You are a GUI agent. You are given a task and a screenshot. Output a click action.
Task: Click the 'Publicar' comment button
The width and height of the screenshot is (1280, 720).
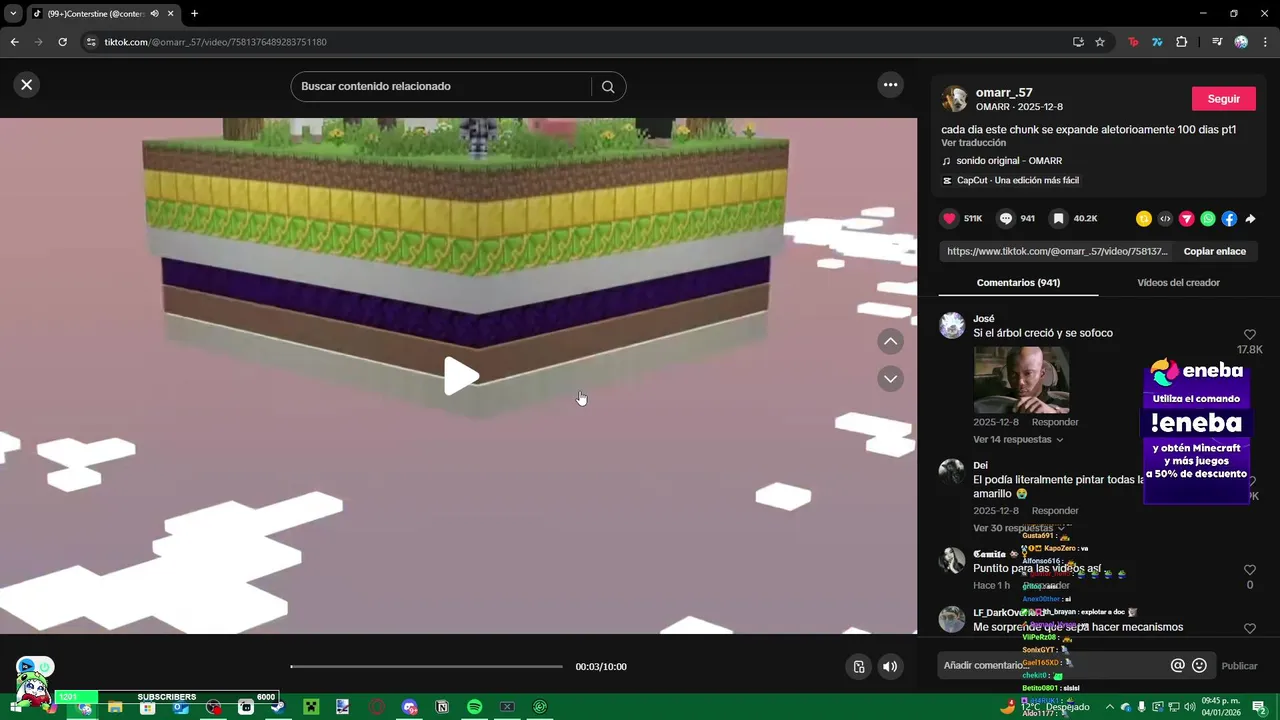point(1239,666)
